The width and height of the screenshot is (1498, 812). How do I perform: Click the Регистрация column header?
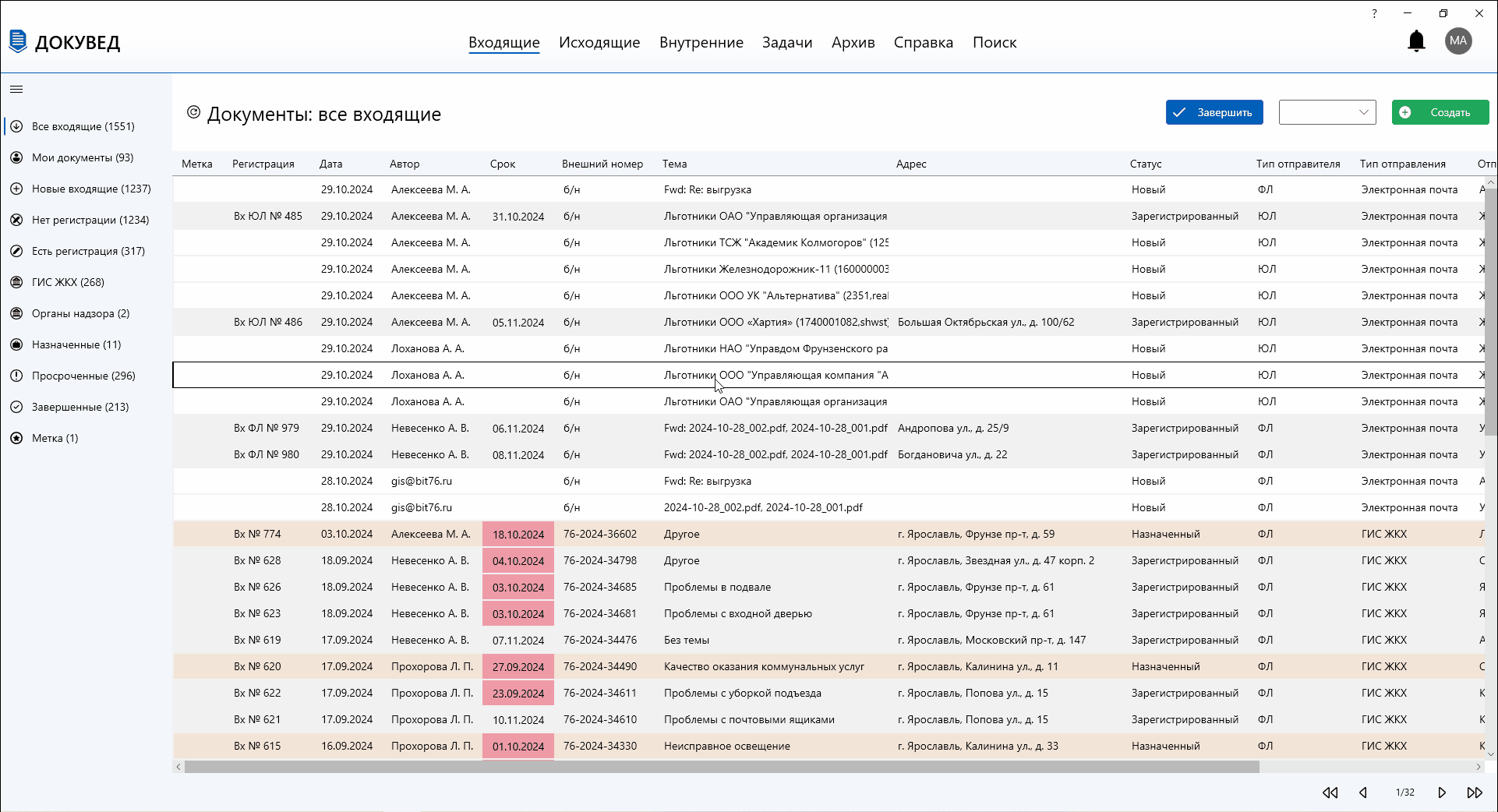pyautogui.click(x=263, y=164)
